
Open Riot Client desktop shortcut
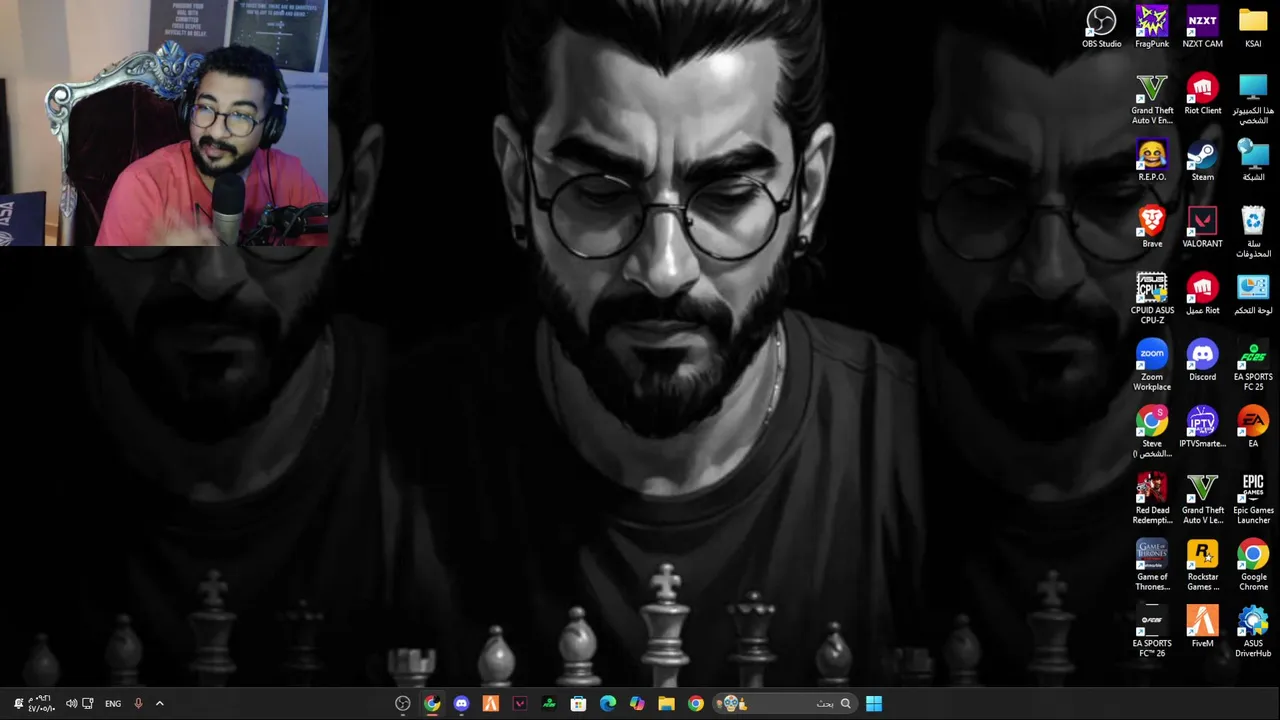coord(1202,94)
